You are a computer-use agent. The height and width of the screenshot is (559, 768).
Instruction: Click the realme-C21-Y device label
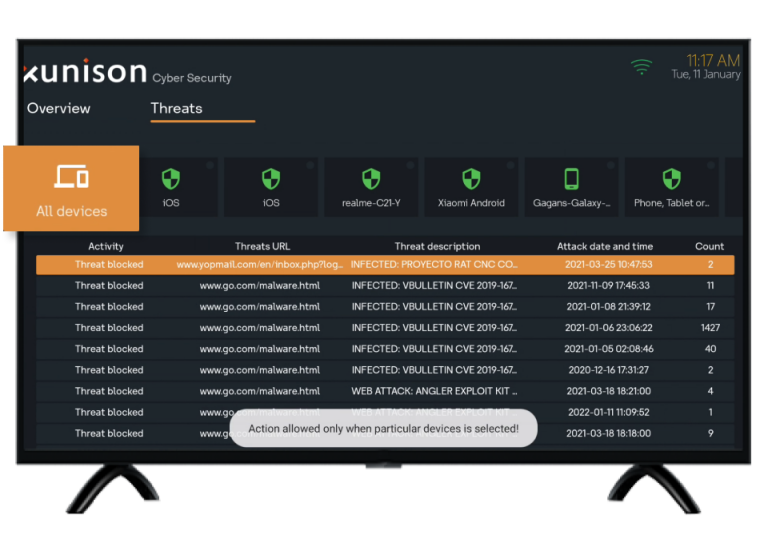pyautogui.click(x=371, y=203)
